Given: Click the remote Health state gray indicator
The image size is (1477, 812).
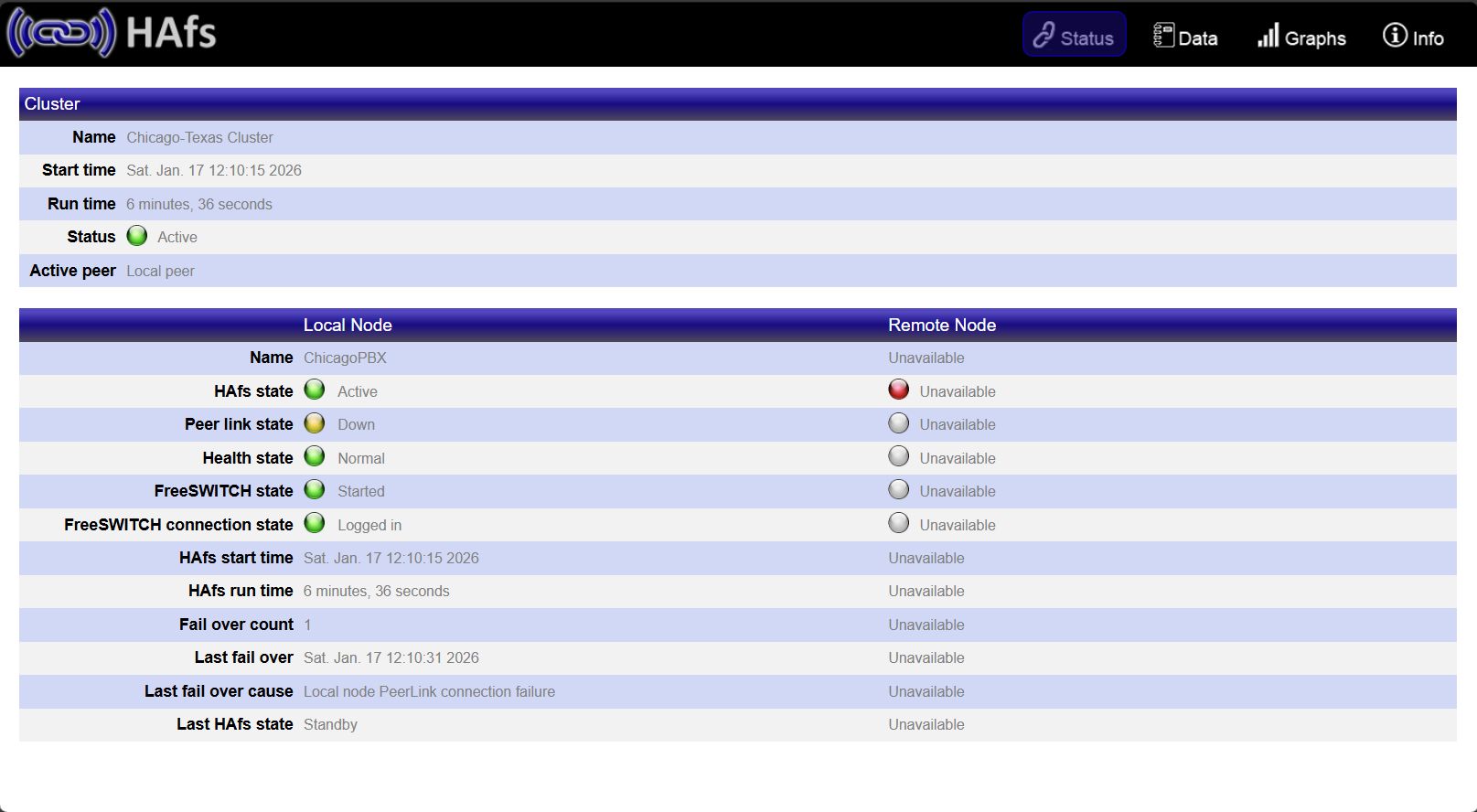Looking at the screenshot, I should point(899,456).
